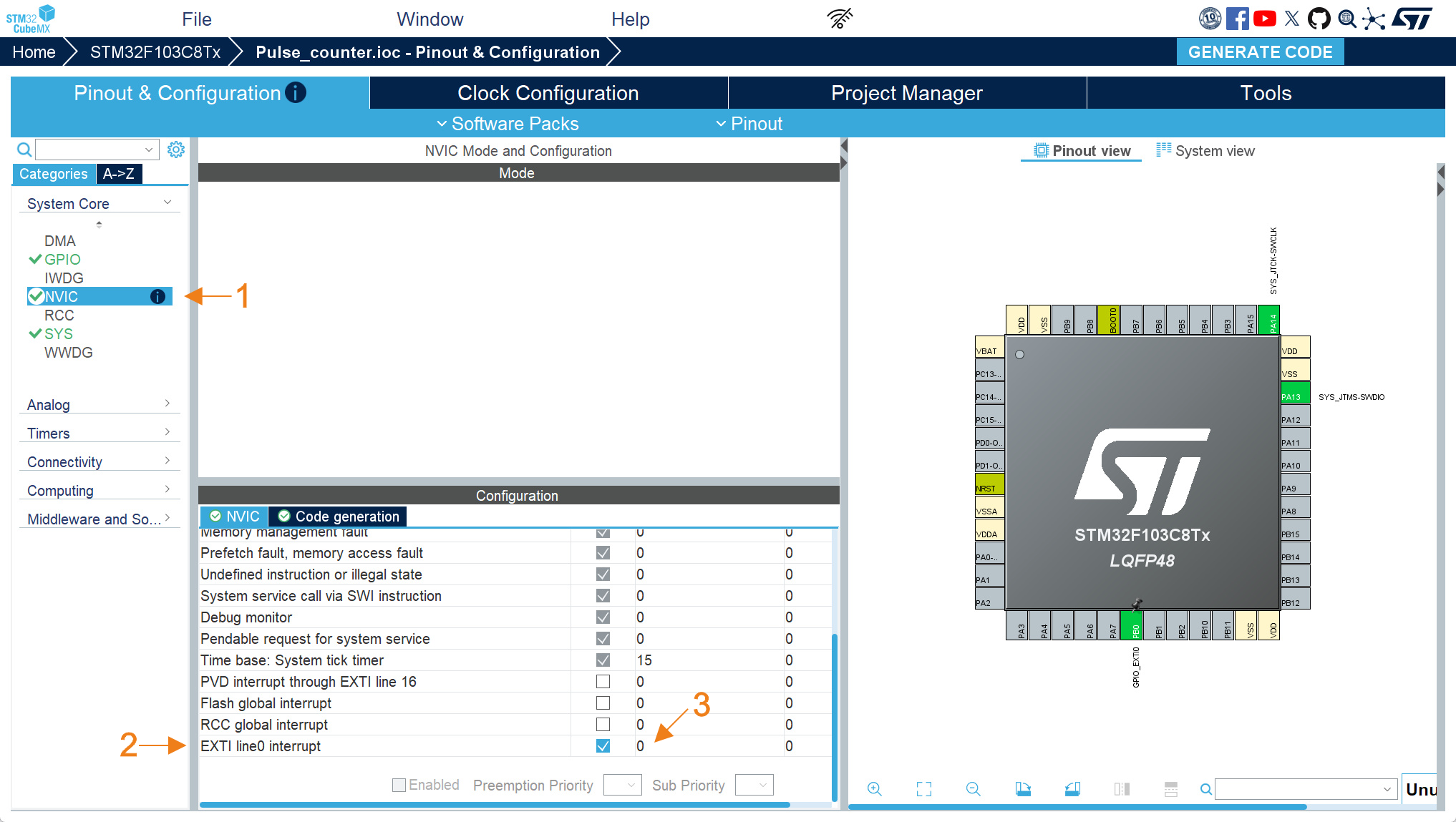Enable the RCC global interrupt checkbox
The height and width of the screenshot is (822, 1456).
(603, 725)
